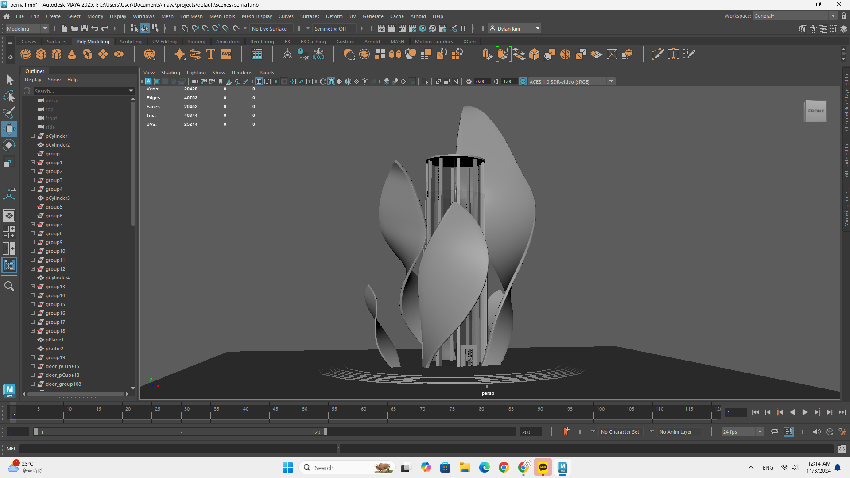Click the No Live Surface button
Viewport: 850px width, 478px height.
(x=272, y=29)
